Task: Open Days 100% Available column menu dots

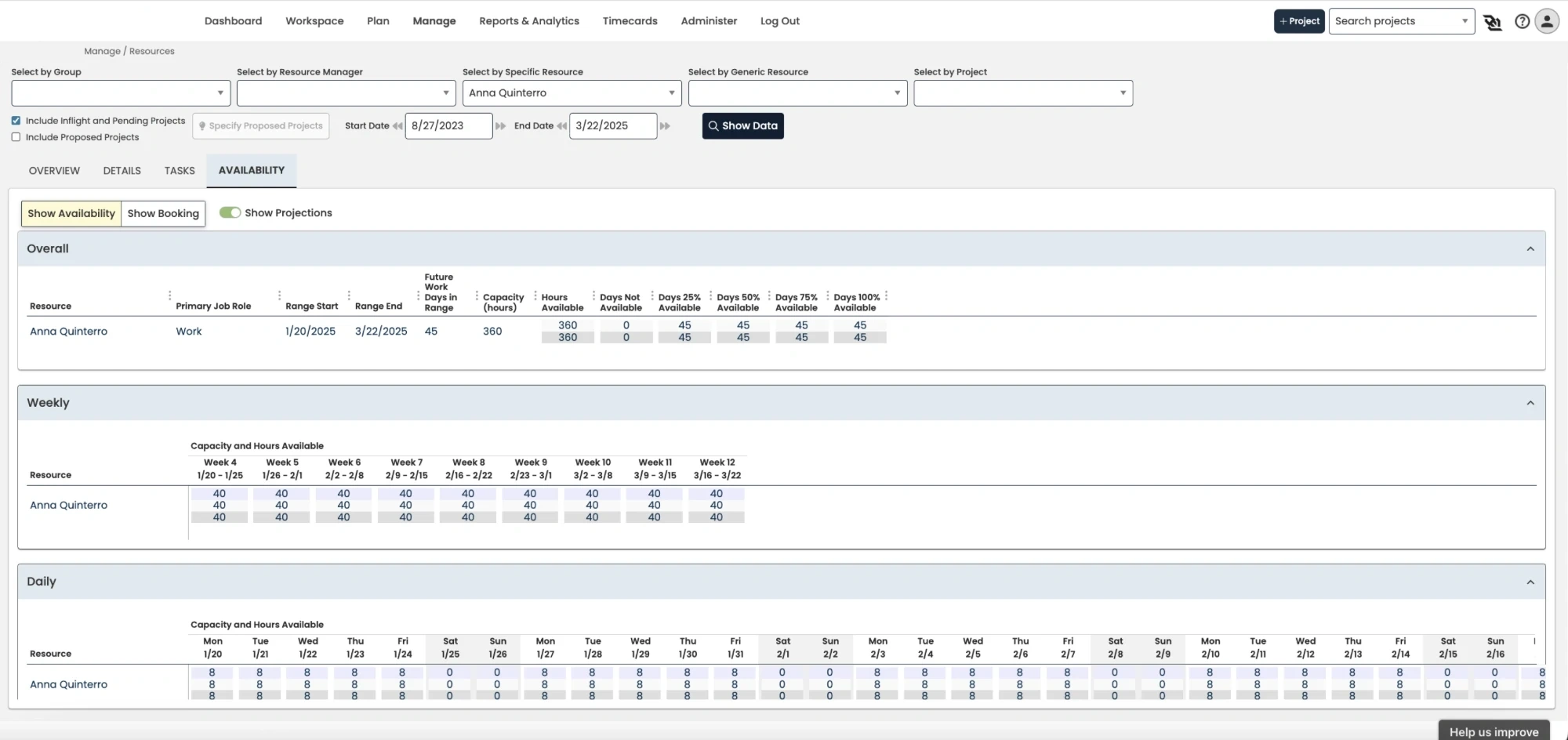Action: tap(886, 296)
